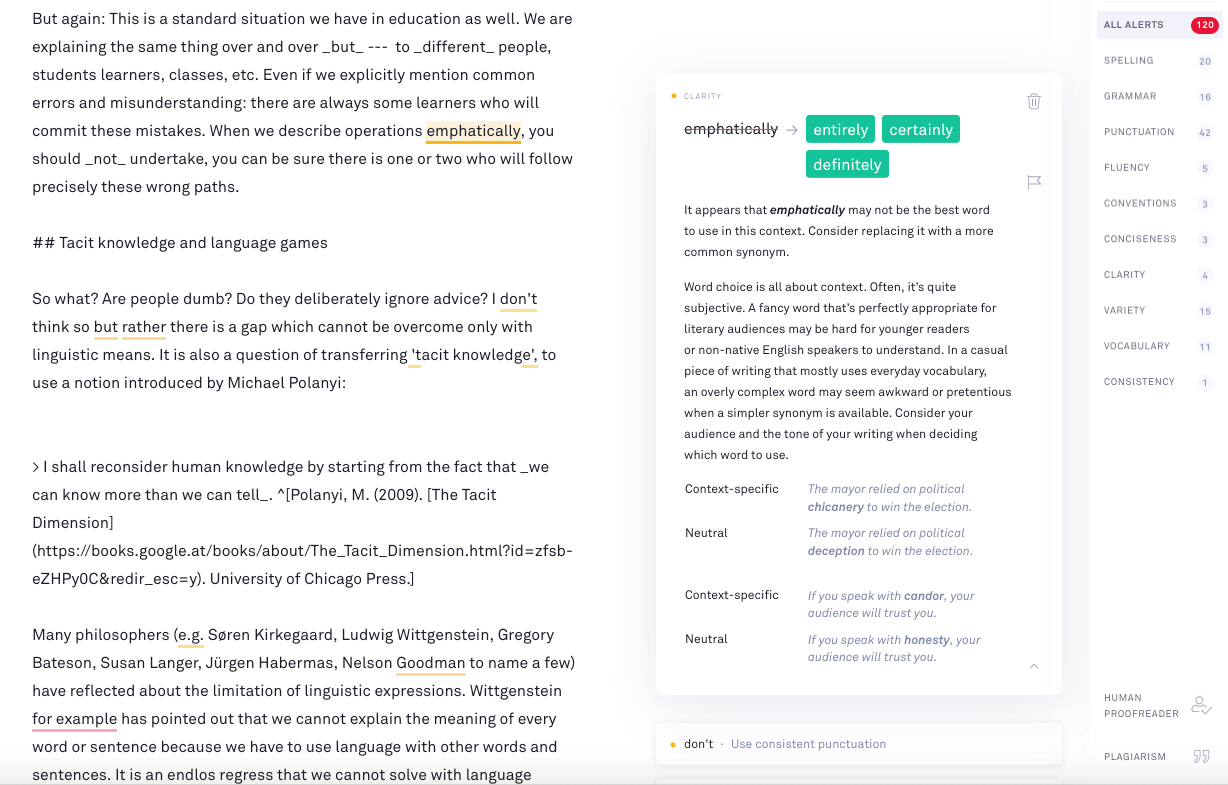
Task: Accept the "entirely" replacement
Action: (x=840, y=129)
